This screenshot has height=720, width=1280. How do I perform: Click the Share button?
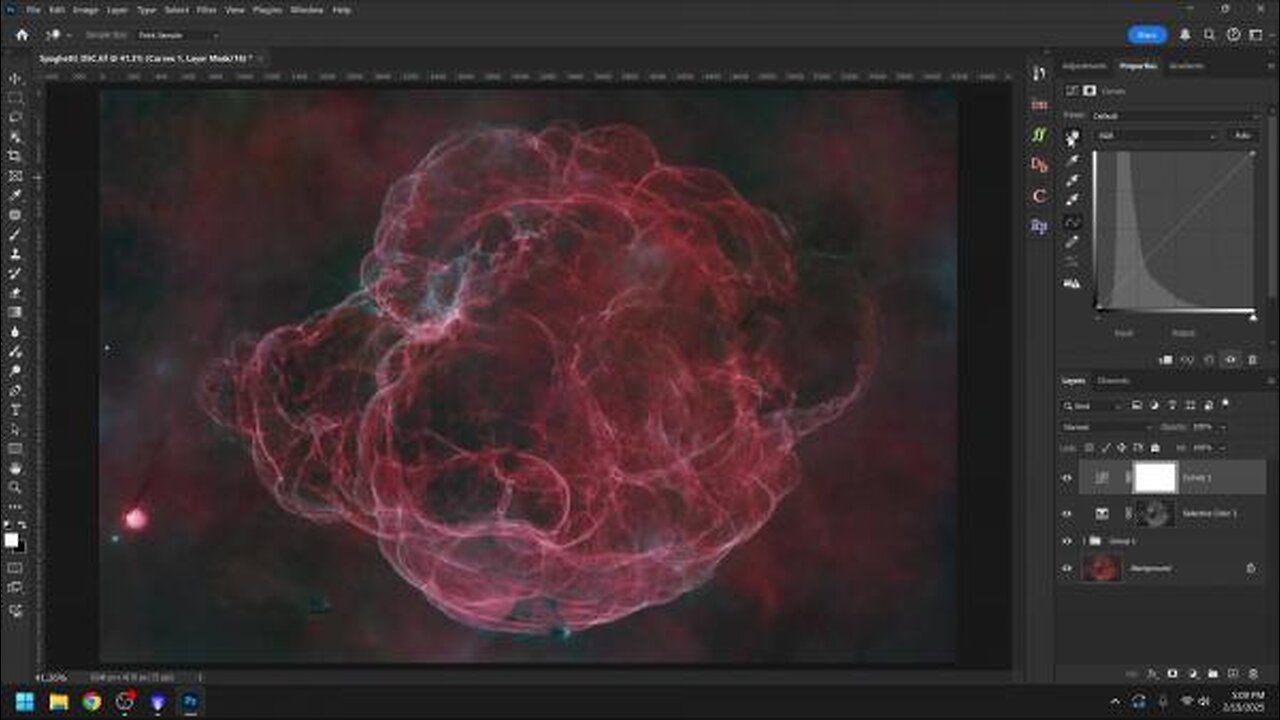pos(1147,35)
